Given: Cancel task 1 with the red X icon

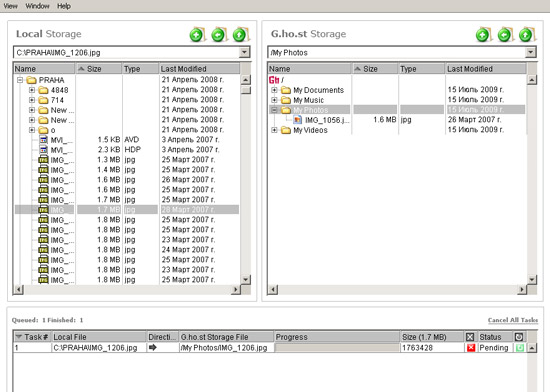Looking at the screenshot, I should pyautogui.click(x=471, y=347).
